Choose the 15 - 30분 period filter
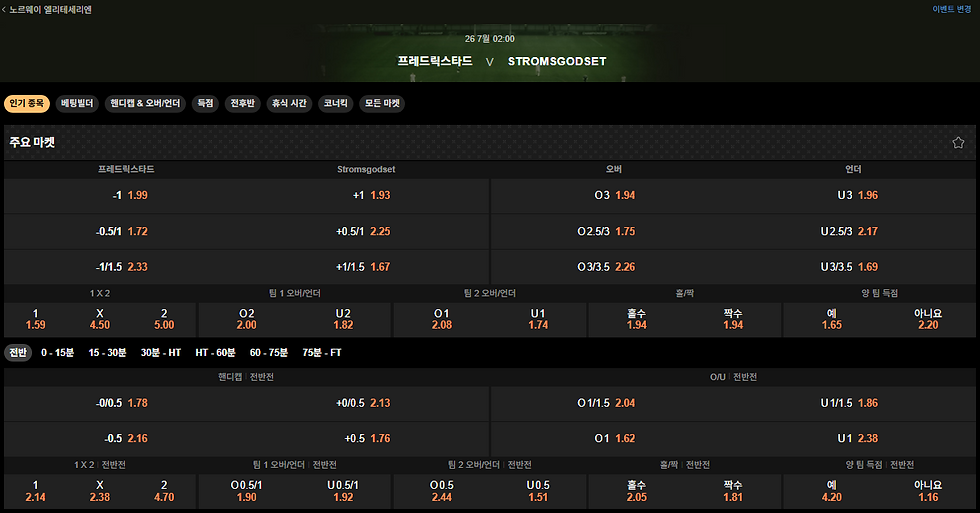Image resolution: width=980 pixels, height=513 pixels. pyautogui.click(x=108, y=352)
